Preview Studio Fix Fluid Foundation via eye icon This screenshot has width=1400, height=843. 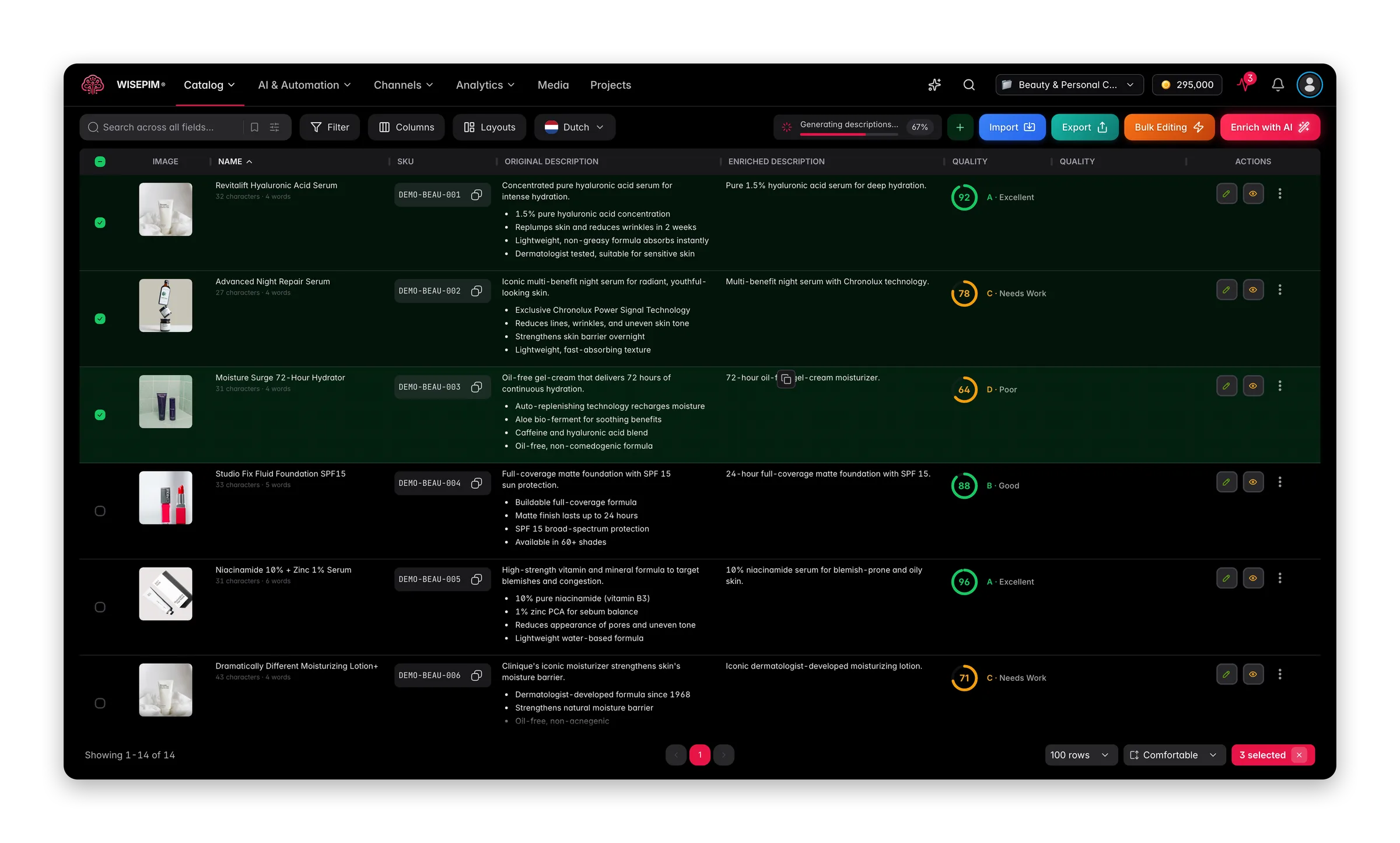click(1253, 482)
